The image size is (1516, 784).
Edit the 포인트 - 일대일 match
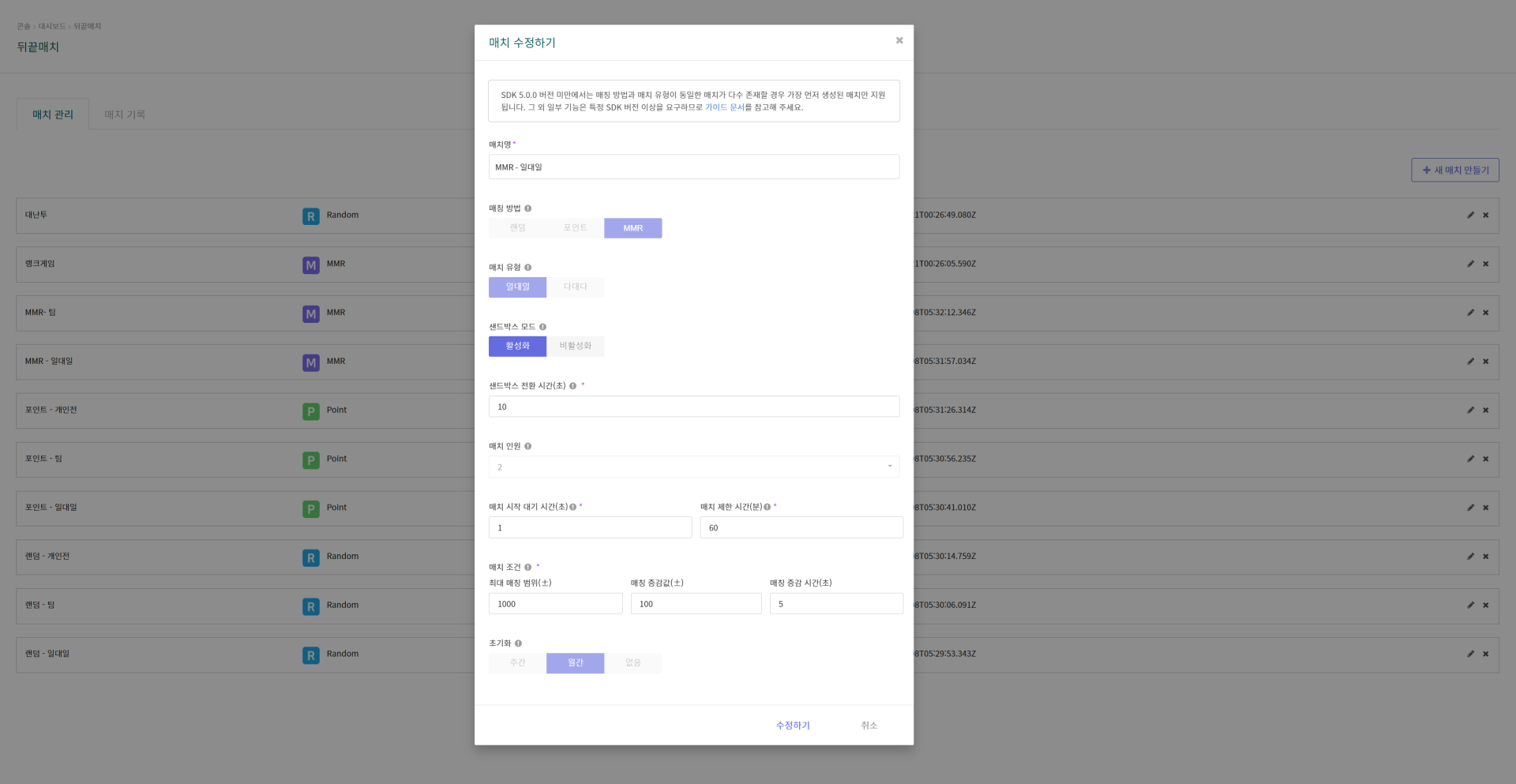pos(1470,508)
